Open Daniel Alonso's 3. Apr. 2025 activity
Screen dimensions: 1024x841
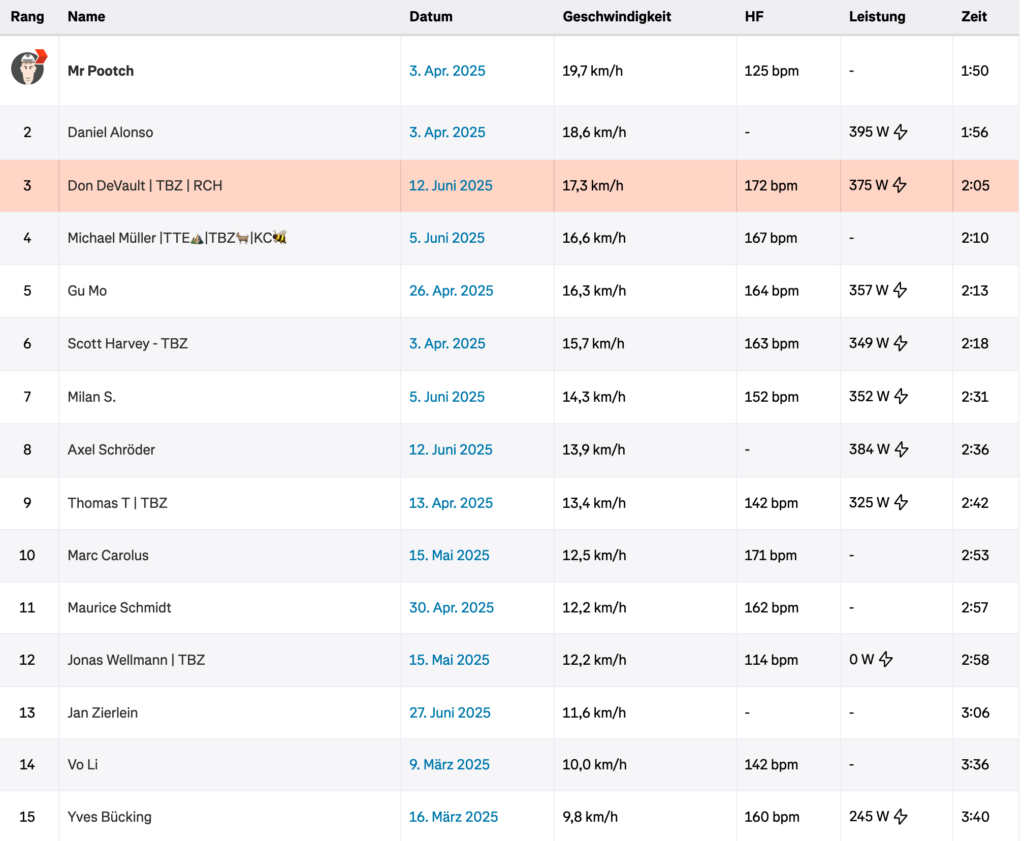pyautogui.click(x=447, y=132)
